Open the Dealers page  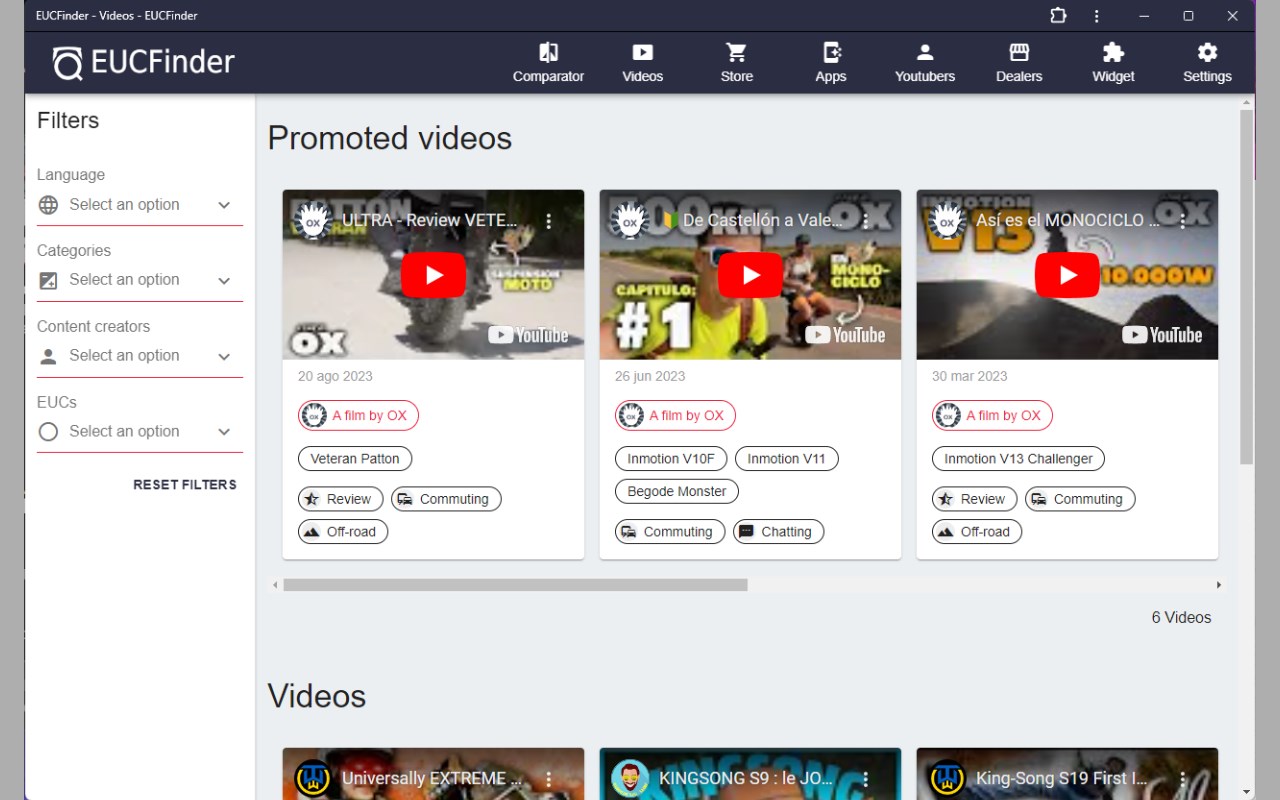[x=1019, y=63]
